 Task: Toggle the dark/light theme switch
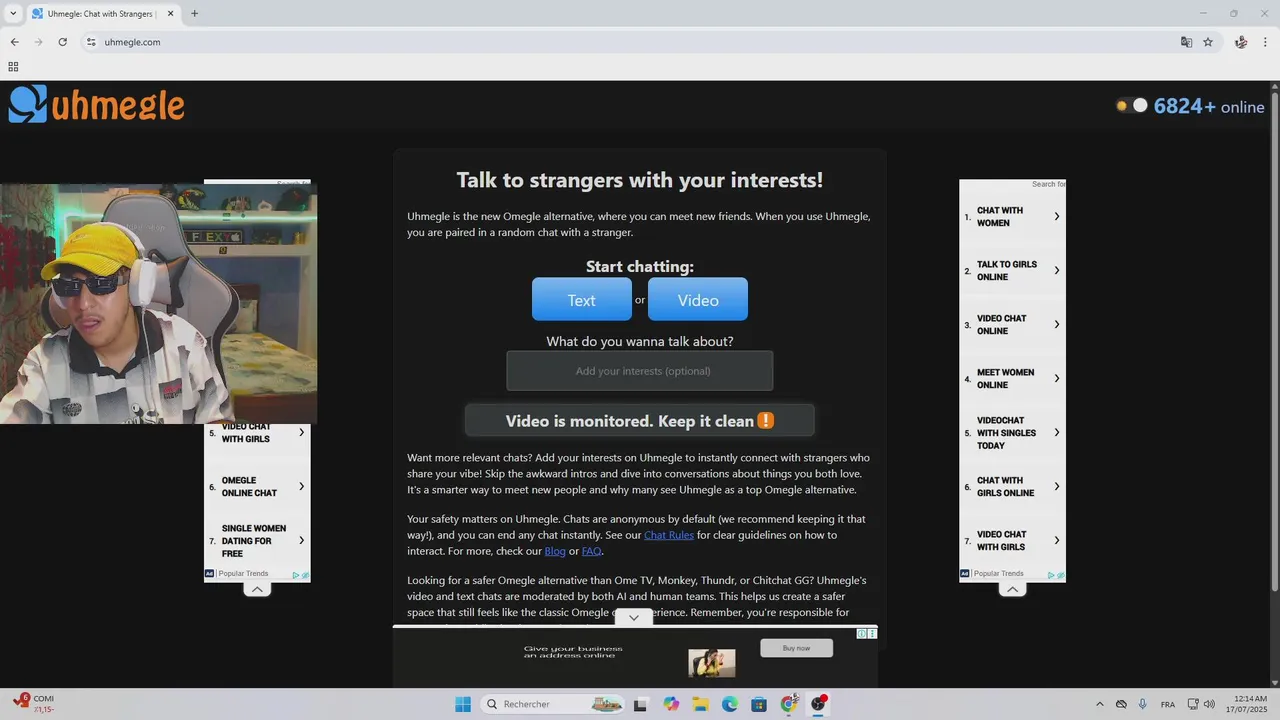1132,105
